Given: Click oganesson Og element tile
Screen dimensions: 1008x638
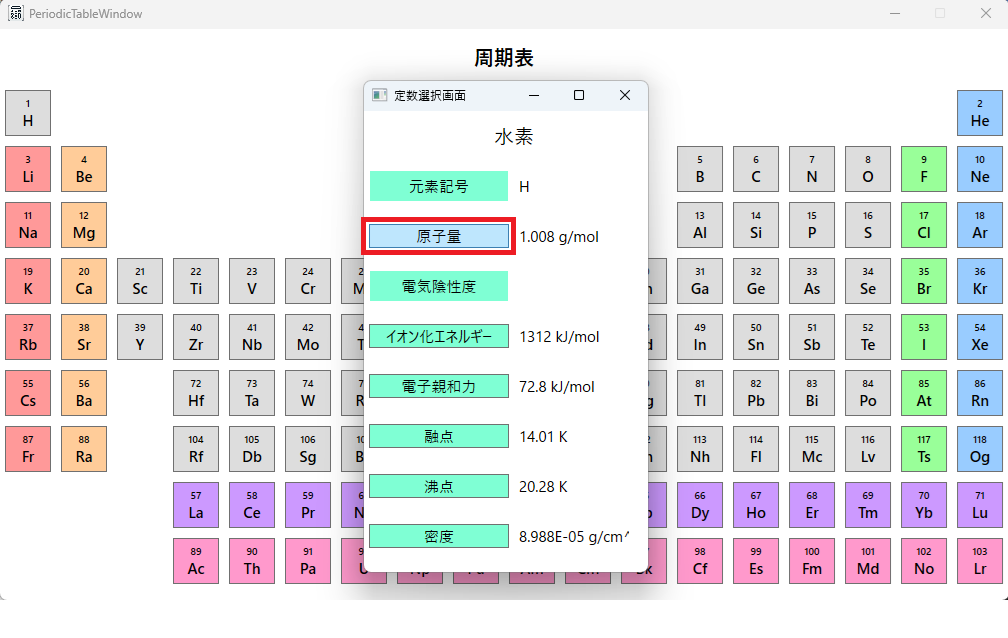Looking at the screenshot, I should 980,449.
